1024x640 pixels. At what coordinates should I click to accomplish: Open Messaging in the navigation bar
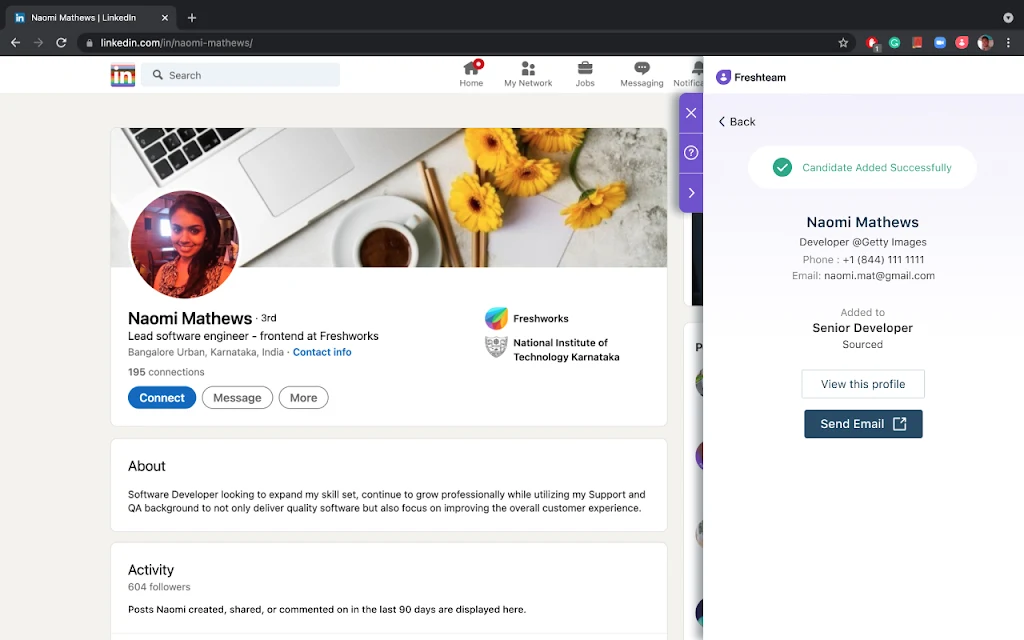[x=641, y=74]
